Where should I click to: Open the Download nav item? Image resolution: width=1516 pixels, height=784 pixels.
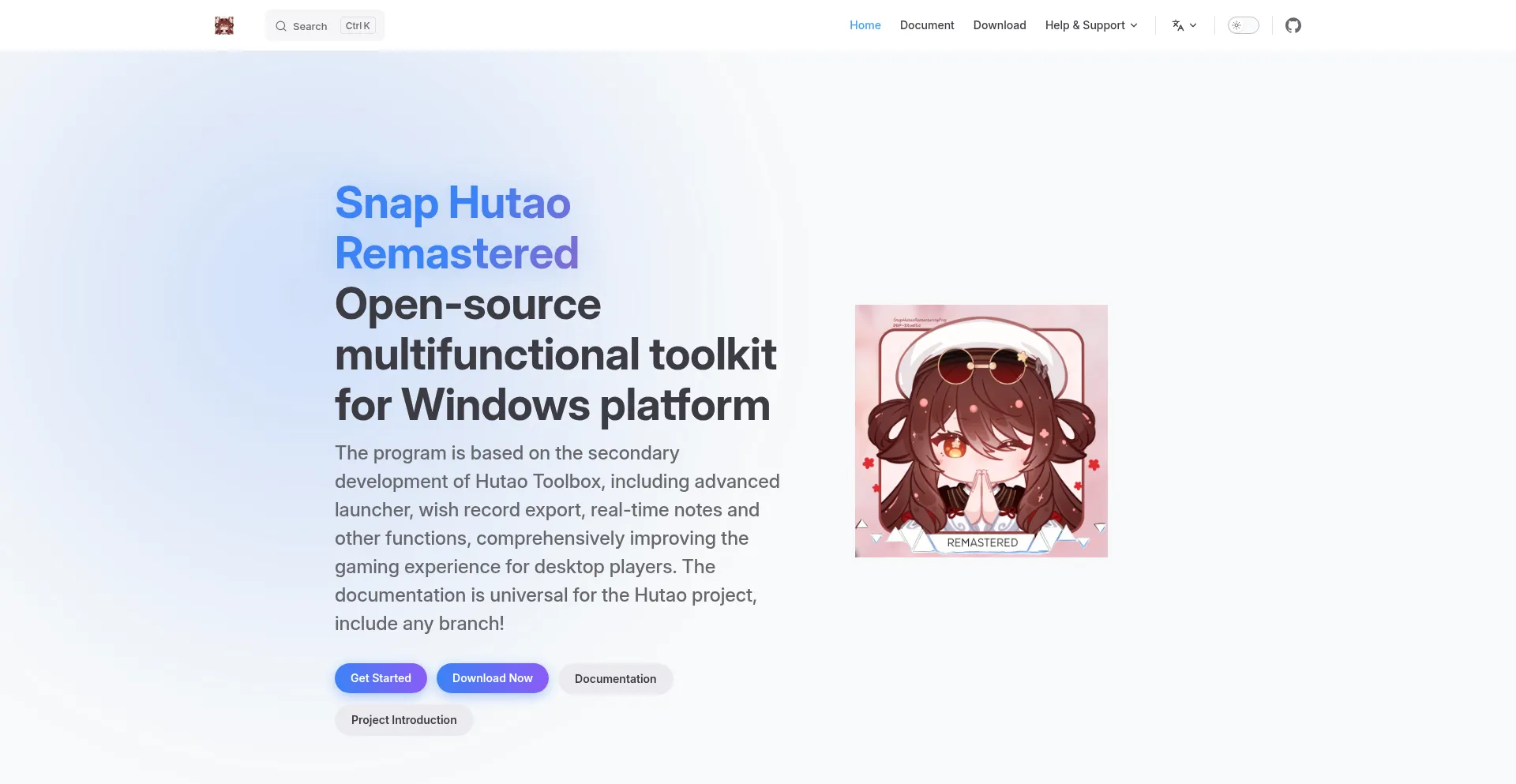click(1000, 25)
